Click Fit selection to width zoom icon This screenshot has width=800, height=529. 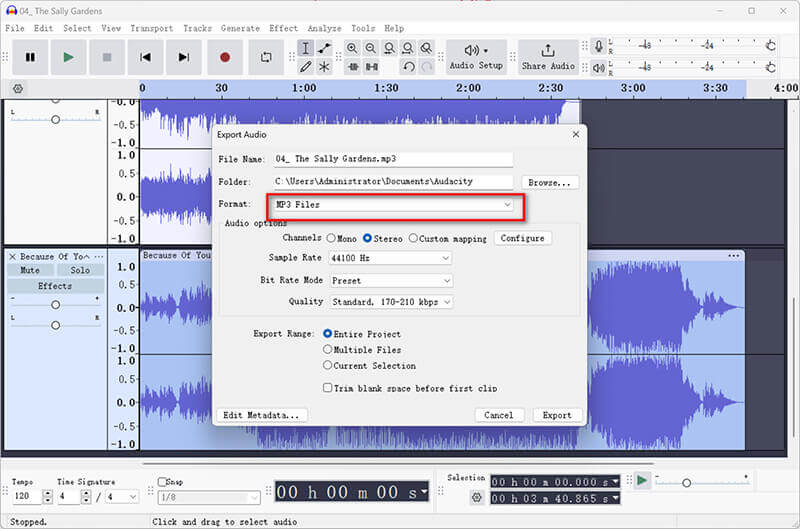[389, 48]
